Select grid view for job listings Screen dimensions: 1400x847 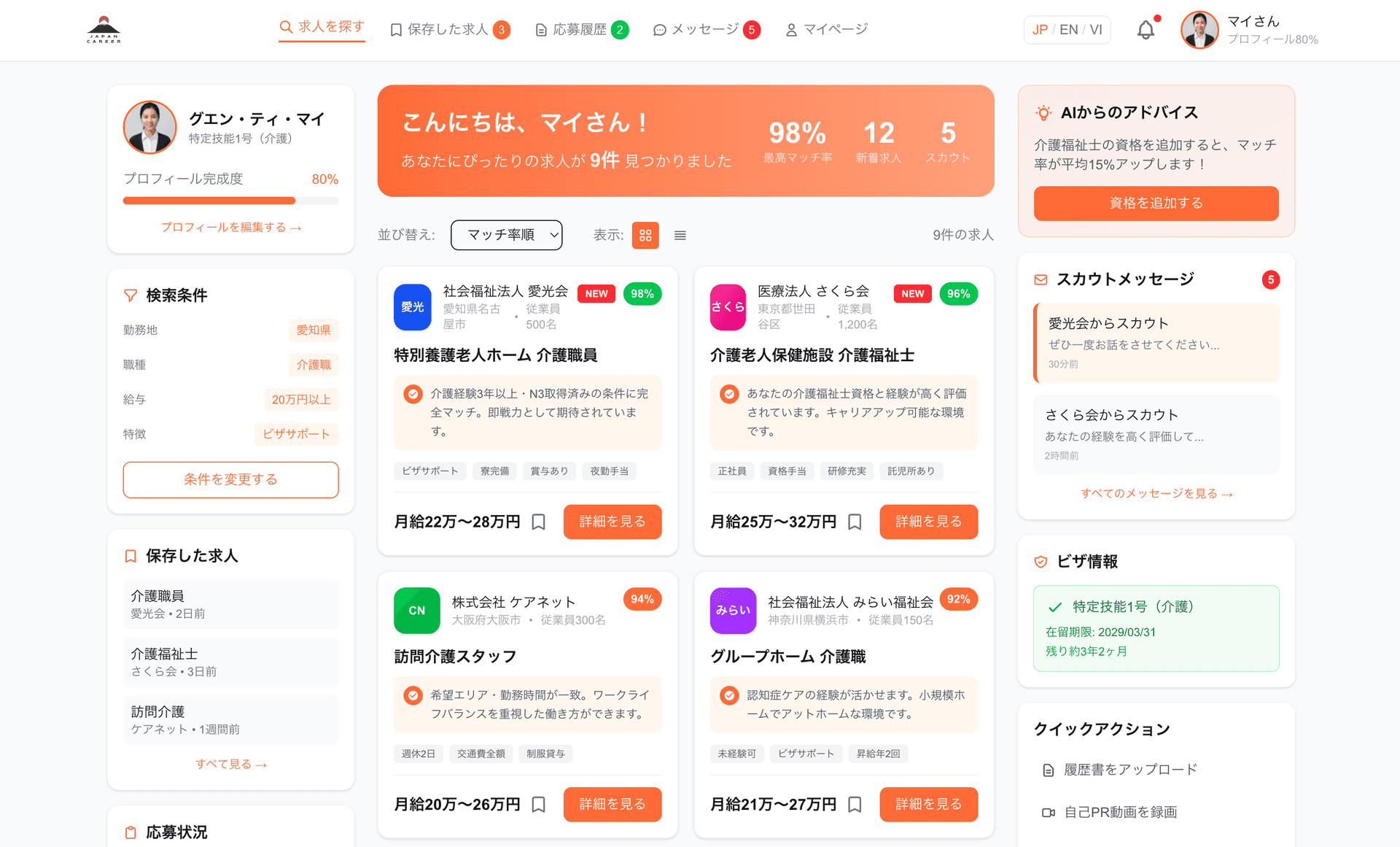coord(645,235)
